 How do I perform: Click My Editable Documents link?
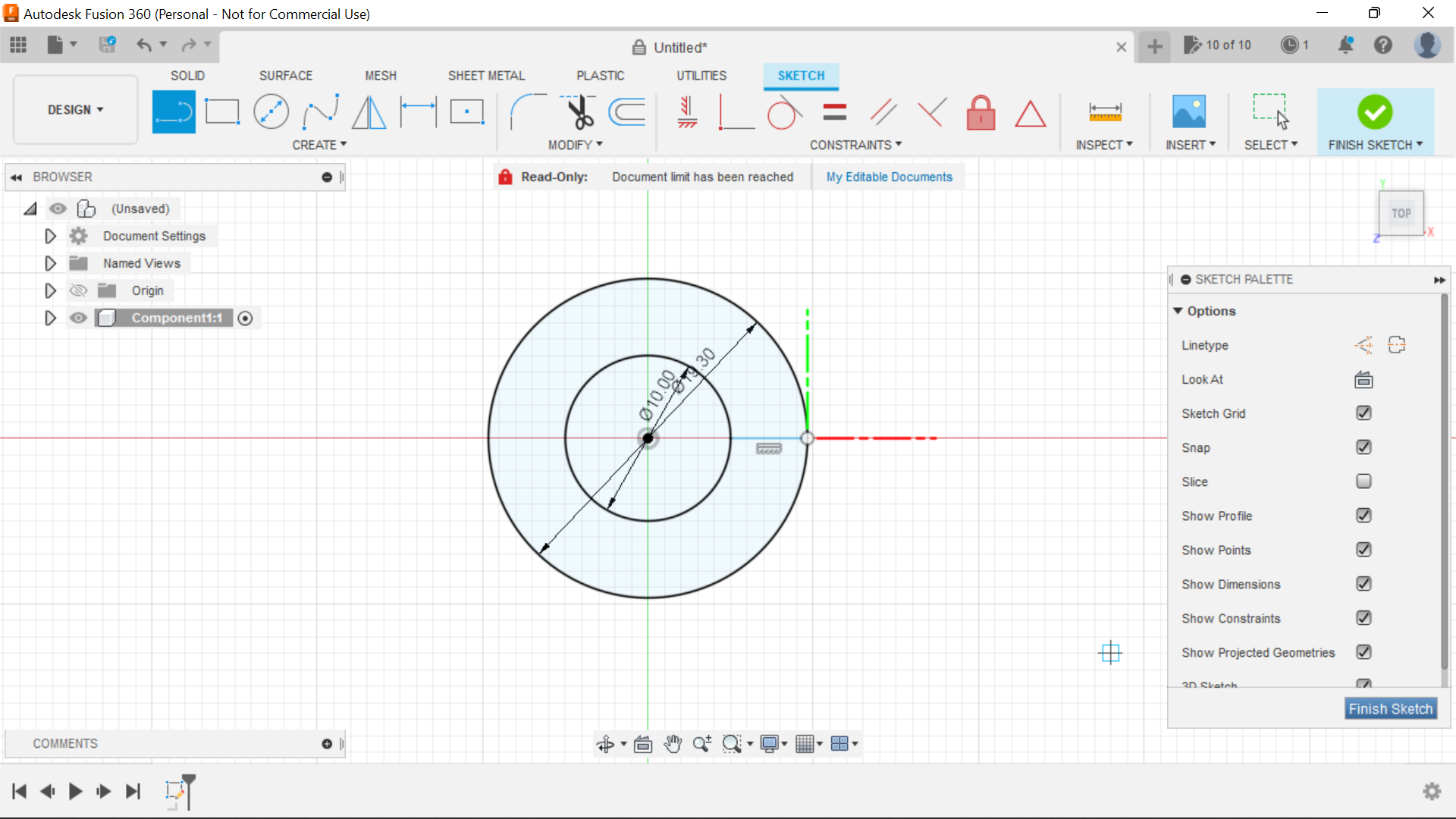point(889,176)
